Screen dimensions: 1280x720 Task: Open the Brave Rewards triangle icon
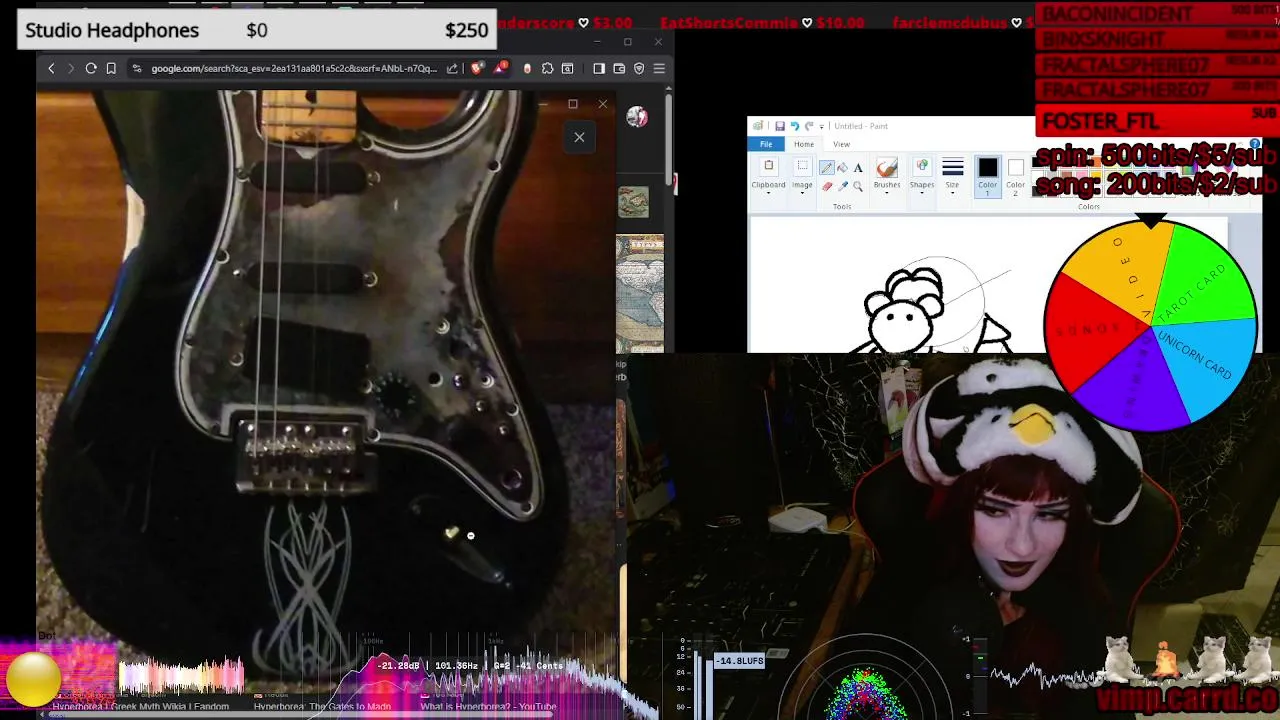pos(499,68)
